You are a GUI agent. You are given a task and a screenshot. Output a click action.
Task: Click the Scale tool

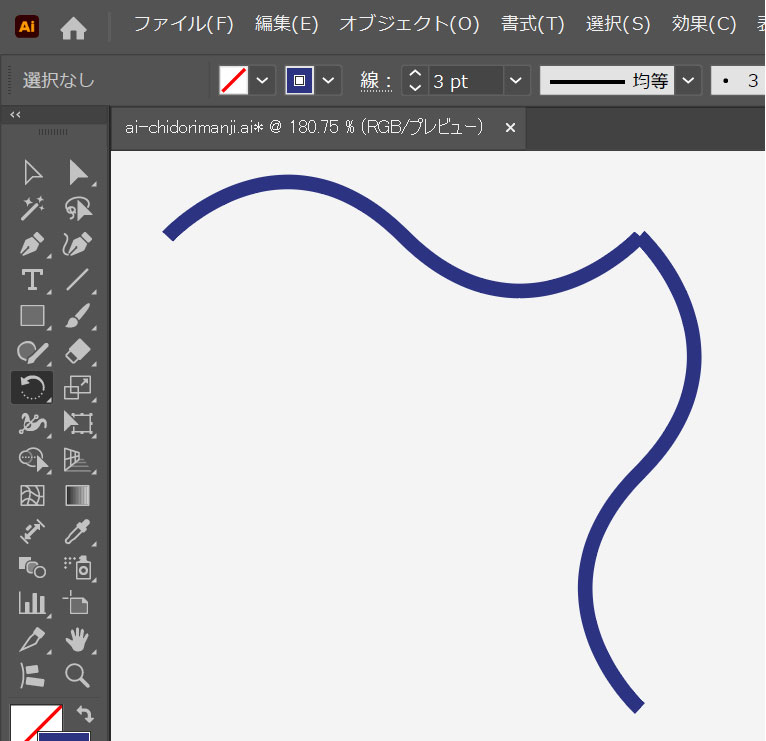[77, 387]
